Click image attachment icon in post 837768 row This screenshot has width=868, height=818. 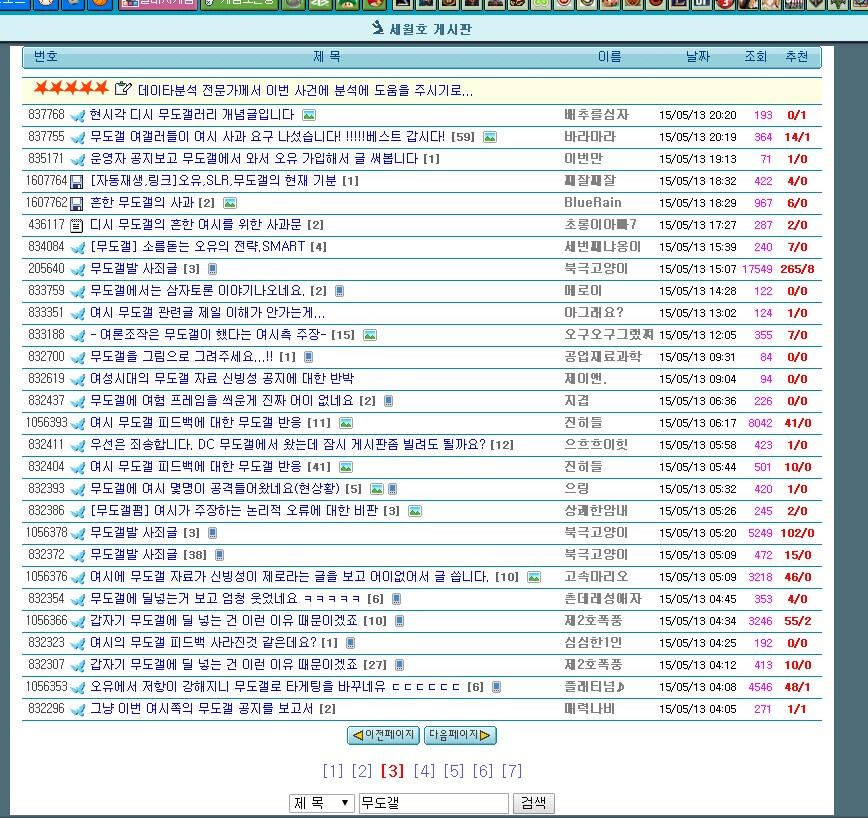coord(309,115)
